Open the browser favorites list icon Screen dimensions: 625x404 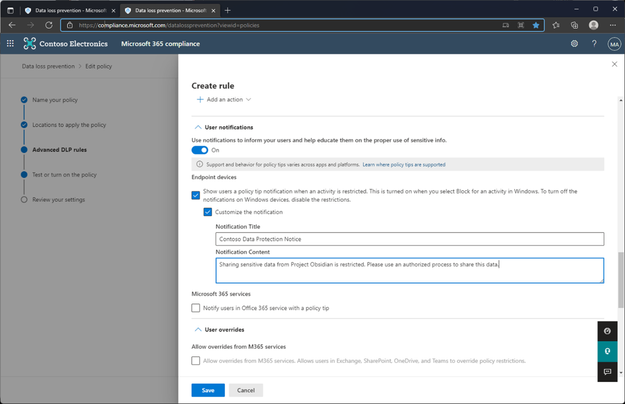pyautogui.click(x=556, y=25)
